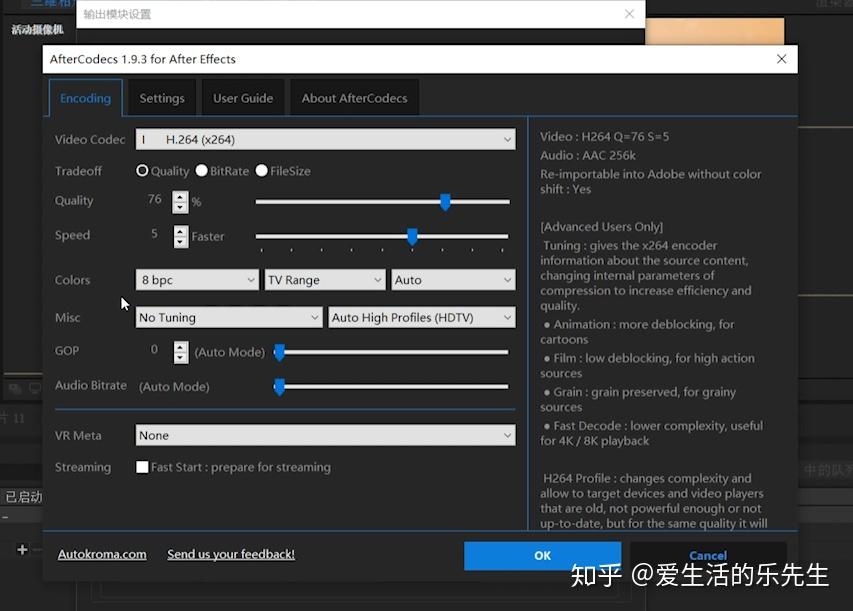Open the Auto High Profiles dropdown

coord(421,316)
